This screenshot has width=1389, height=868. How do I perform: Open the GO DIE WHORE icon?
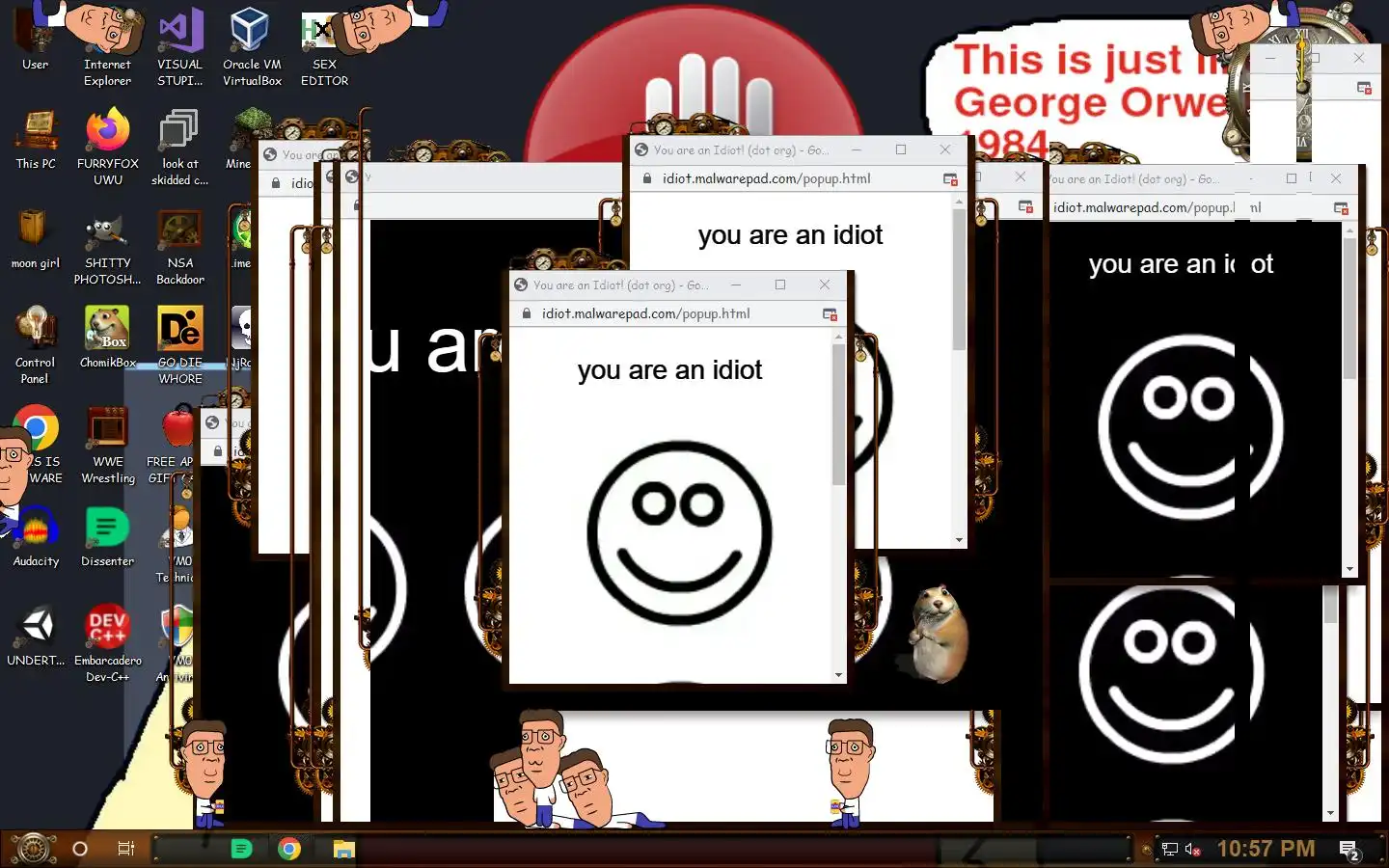coord(179,345)
